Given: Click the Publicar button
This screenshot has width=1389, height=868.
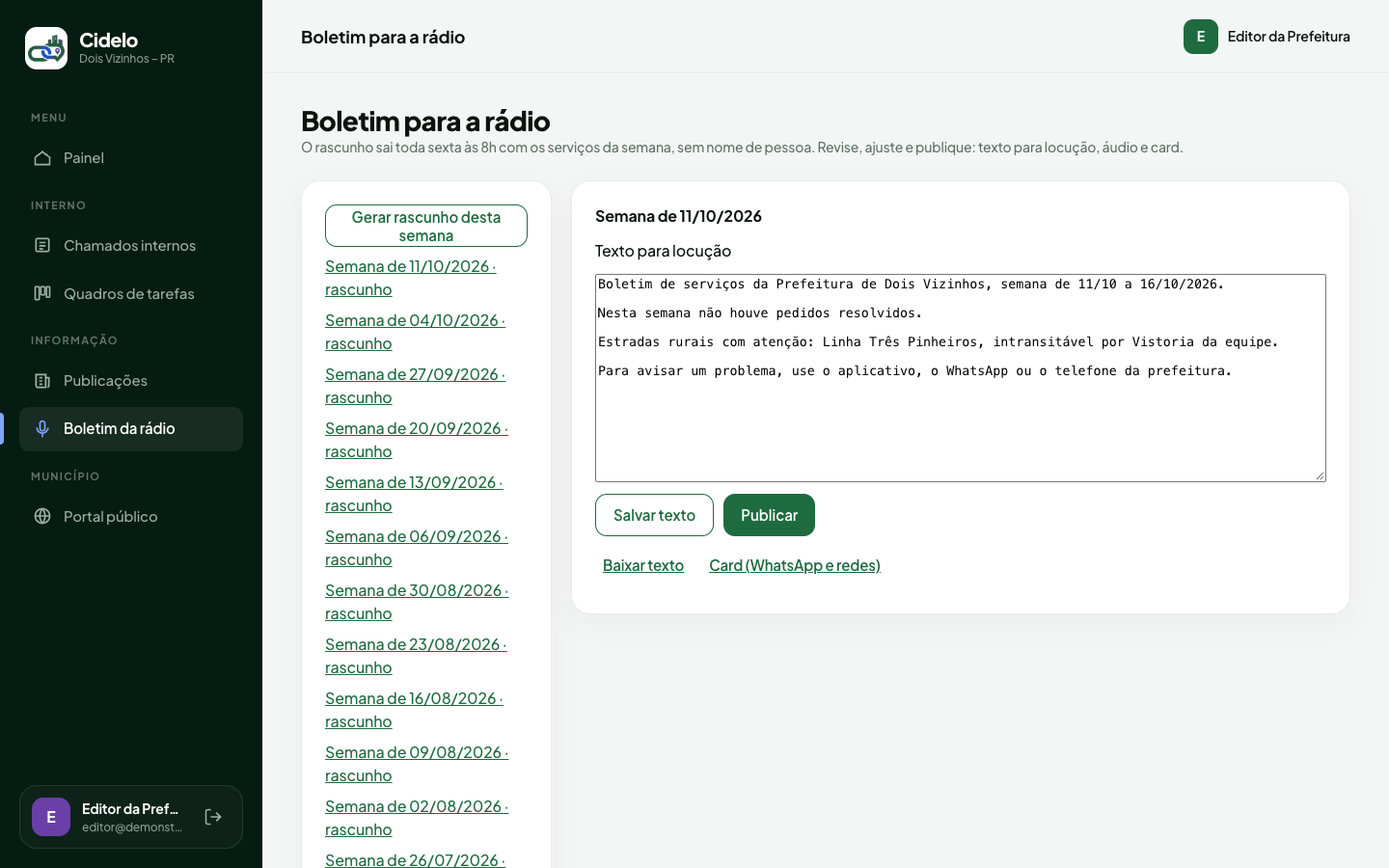Looking at the screenshot, I should [769, 515].
